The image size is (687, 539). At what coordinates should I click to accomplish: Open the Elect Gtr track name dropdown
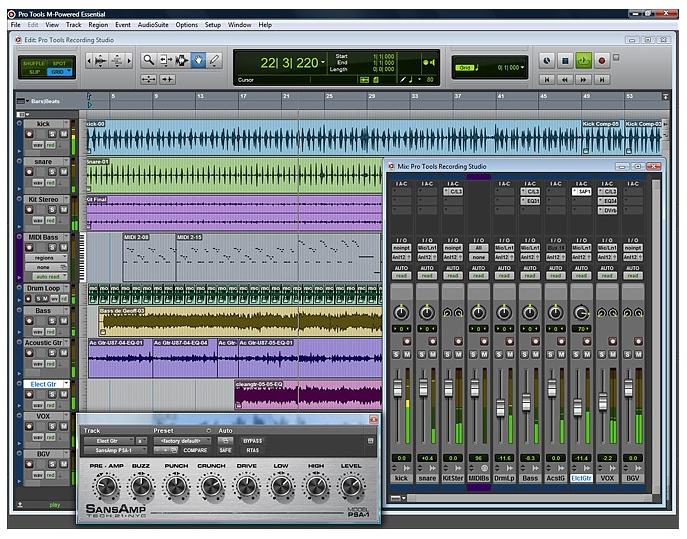66,384
